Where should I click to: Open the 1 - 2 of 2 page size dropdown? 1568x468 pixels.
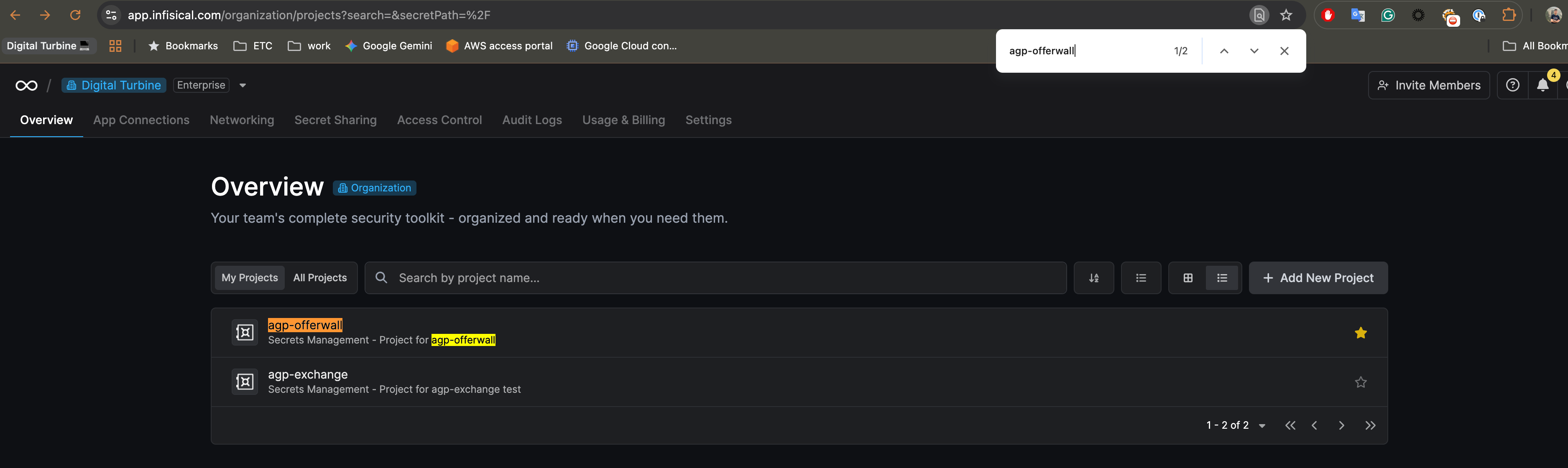[x=1262, y=426]
